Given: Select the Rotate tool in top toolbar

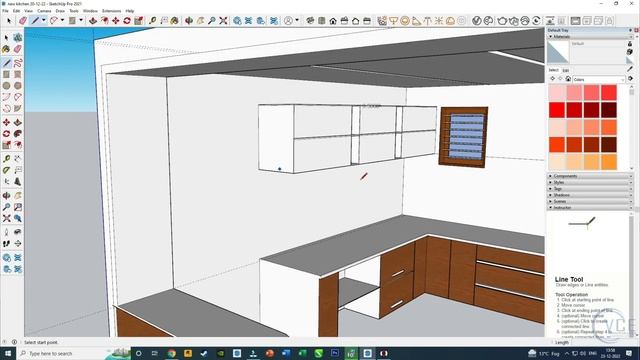Looking at the screenshot, I should (127, 20).
